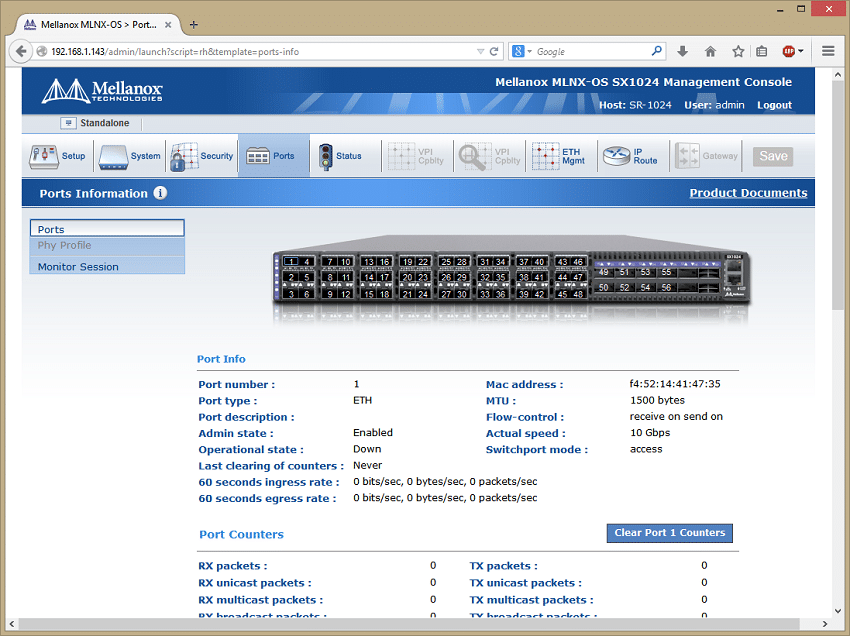This screenshot has height=636, width=850.
Task: Select port 48 on the switch image
Action: 578,294
